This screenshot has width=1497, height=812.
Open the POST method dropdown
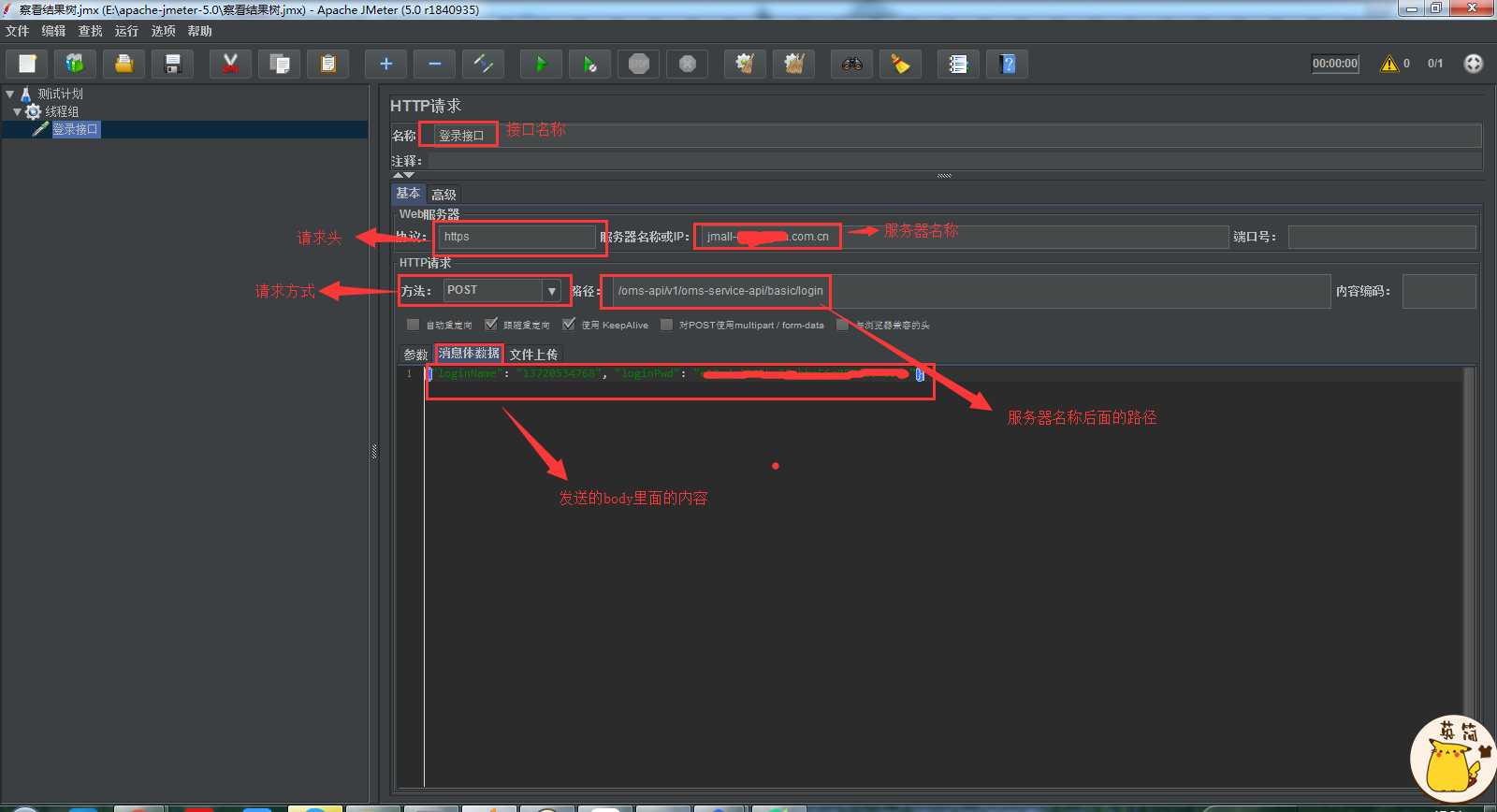pyautogui.click(x=552, y=291)
